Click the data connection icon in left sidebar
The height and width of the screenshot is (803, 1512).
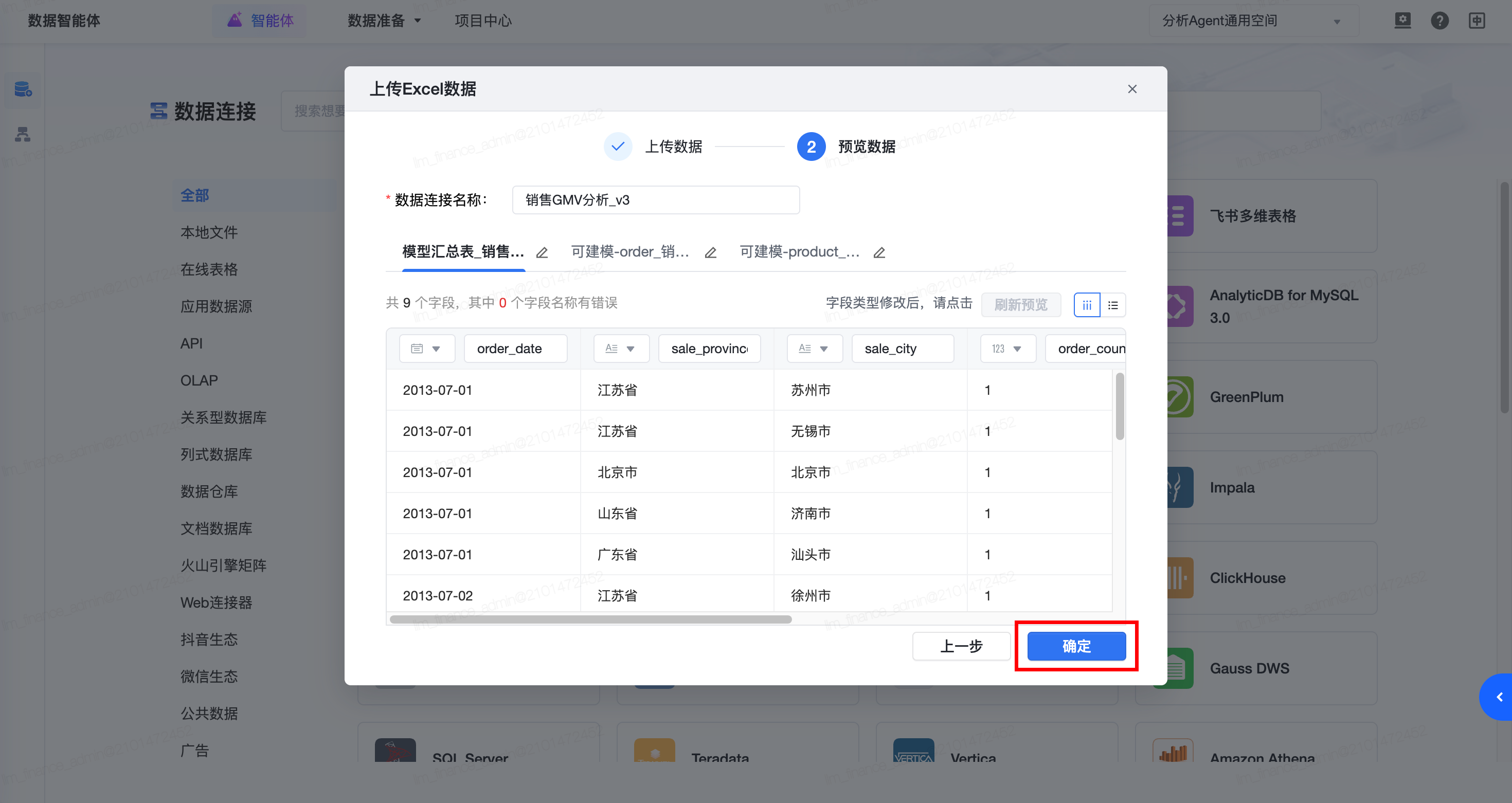[x=22, y=90]
